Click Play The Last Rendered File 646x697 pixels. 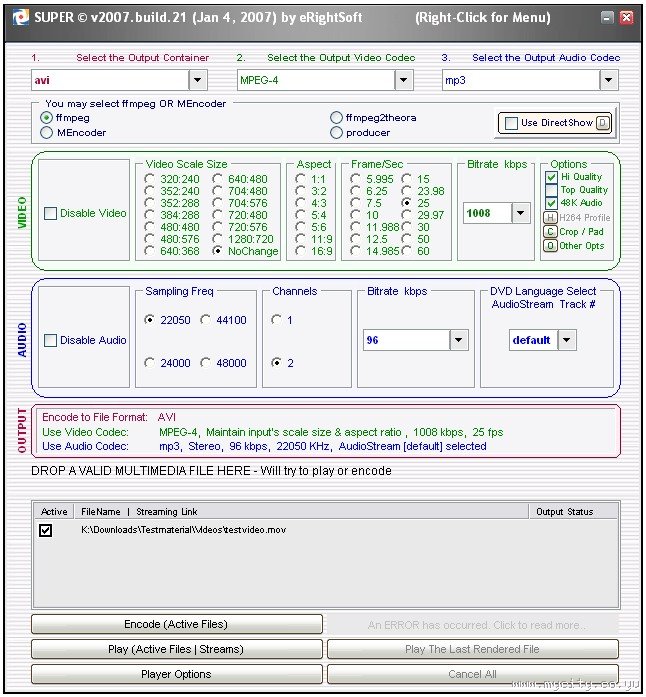coord(473,649)
